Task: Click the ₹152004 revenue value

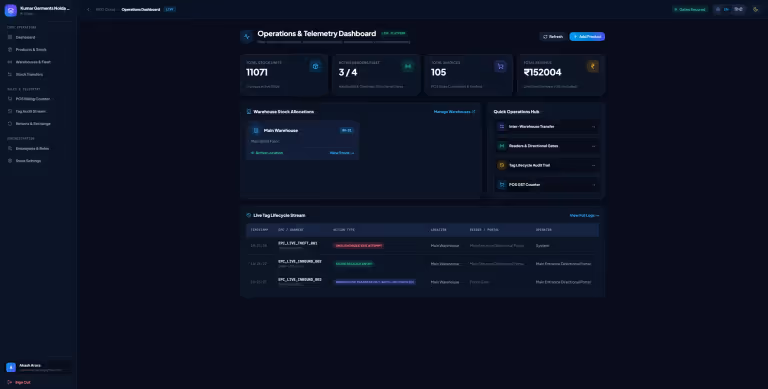Action: pos(542,73)
